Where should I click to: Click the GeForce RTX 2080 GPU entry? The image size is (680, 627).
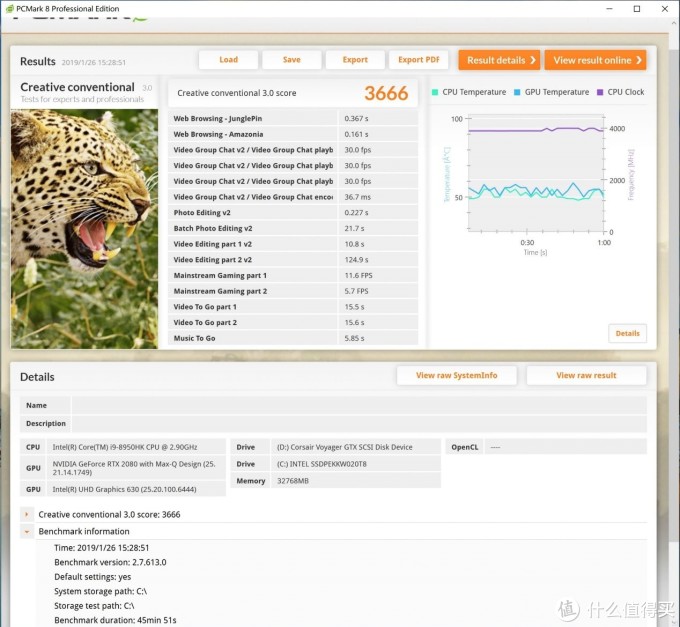click(x=134, y=468)
